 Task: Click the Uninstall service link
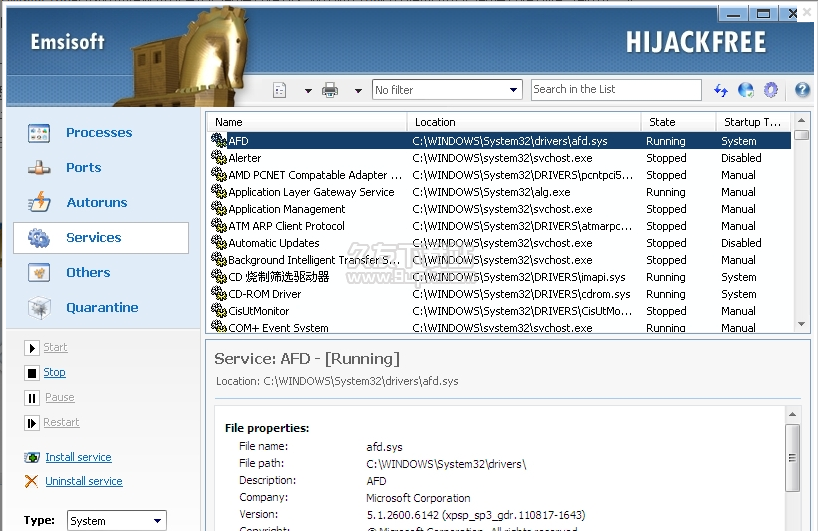[x=83, y=481]
